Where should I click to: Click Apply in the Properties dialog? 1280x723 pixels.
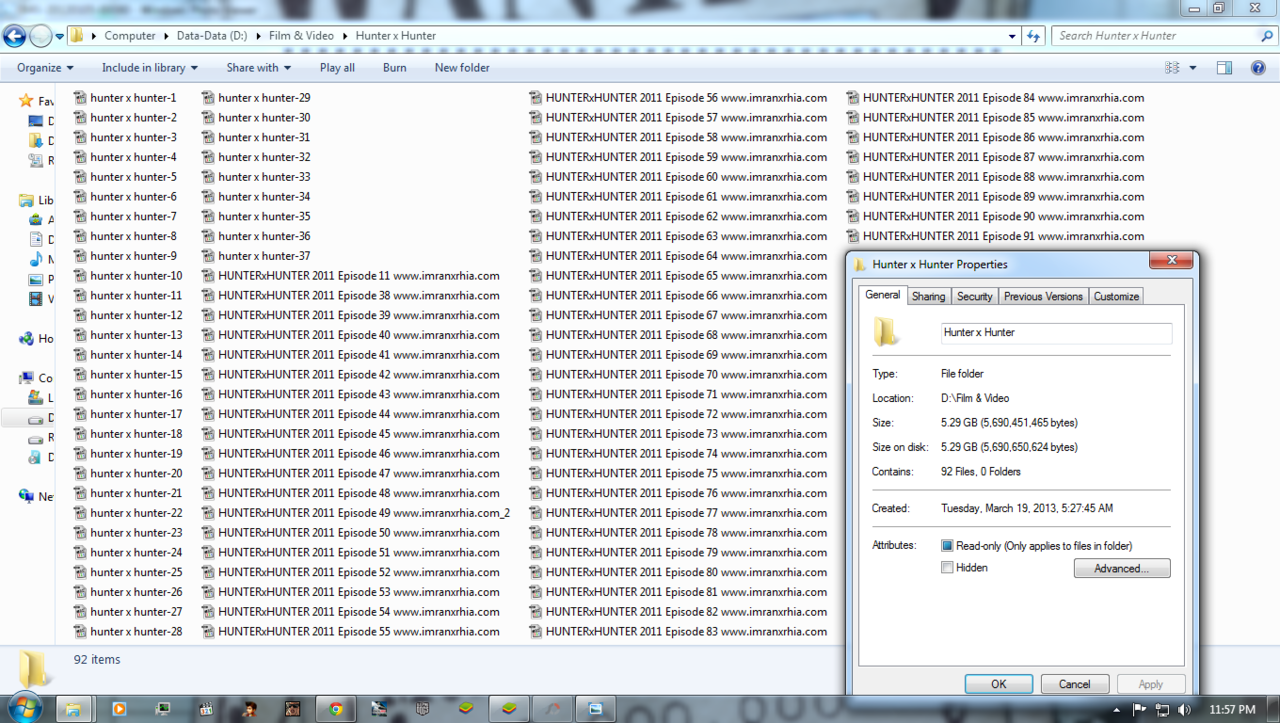[x=1151, y=684]
